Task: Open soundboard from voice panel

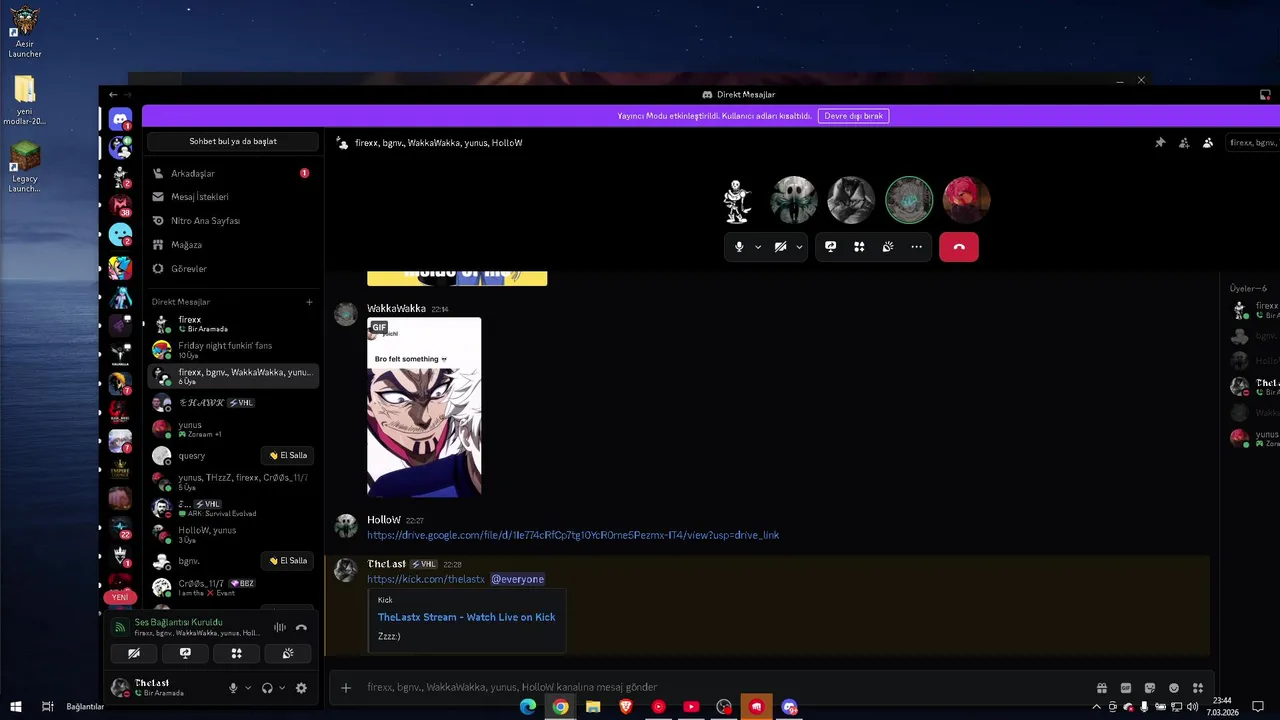Action: pyautogui.click(x=288, y=653)
